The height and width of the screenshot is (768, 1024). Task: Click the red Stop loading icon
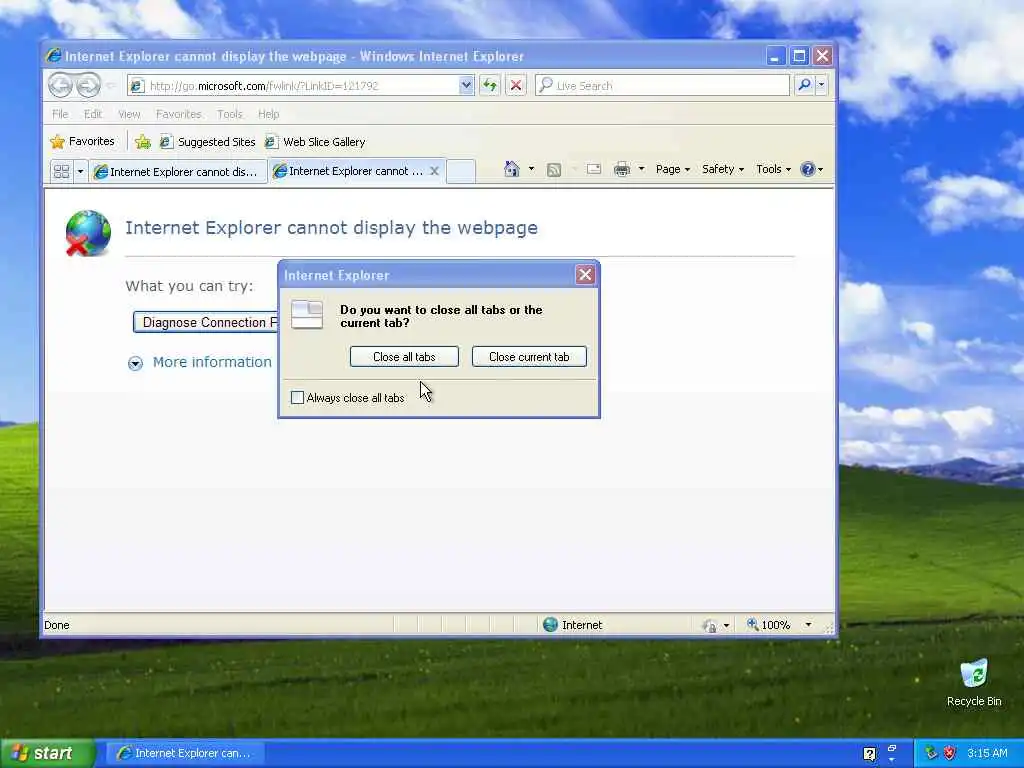(516, 85)
